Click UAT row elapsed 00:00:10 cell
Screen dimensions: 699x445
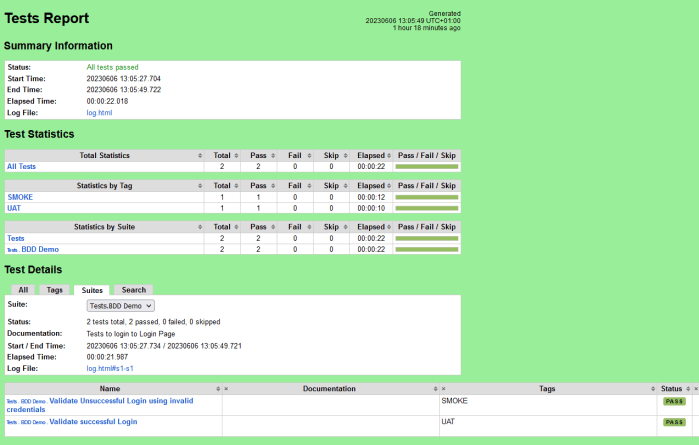(371, 208)
